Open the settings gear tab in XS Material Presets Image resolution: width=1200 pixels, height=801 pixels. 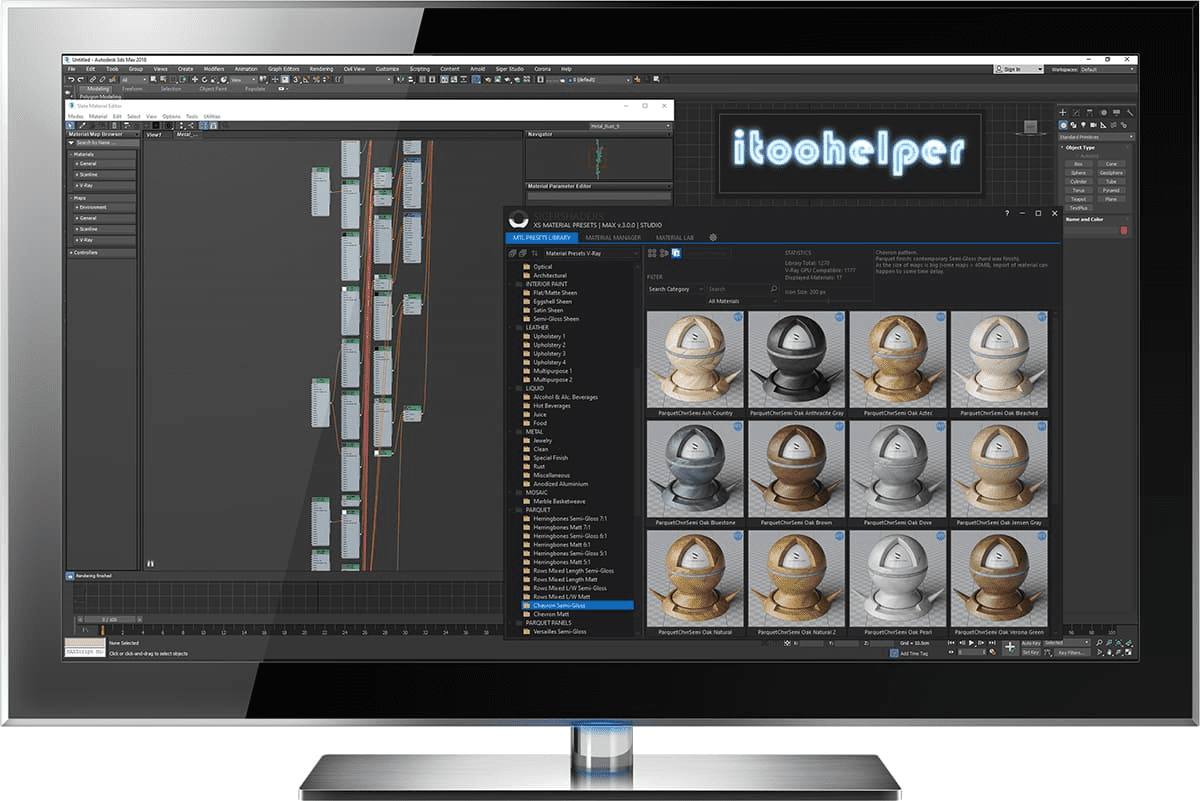(713, 237)
